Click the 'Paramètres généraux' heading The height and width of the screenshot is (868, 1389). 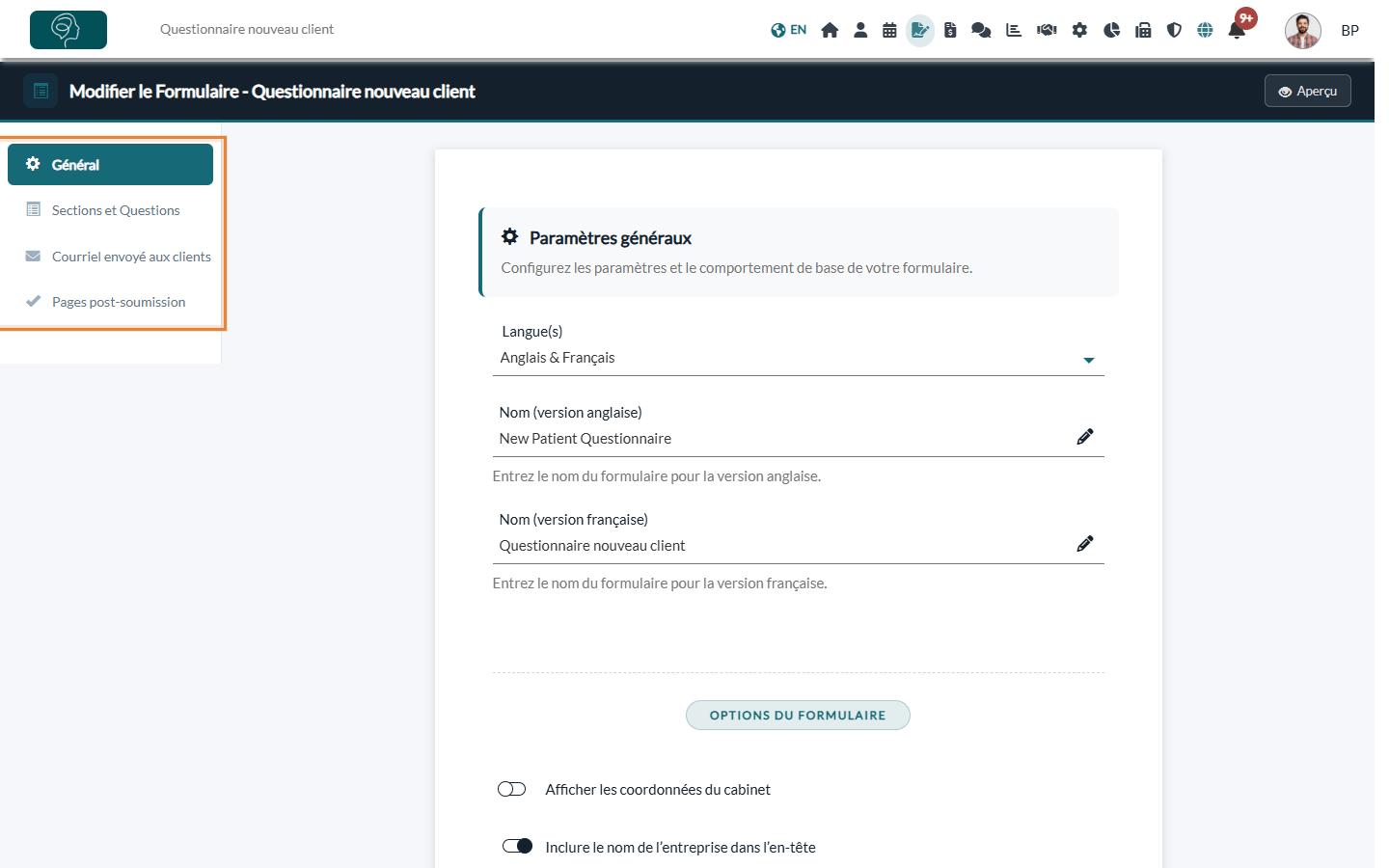pos(611,238)
